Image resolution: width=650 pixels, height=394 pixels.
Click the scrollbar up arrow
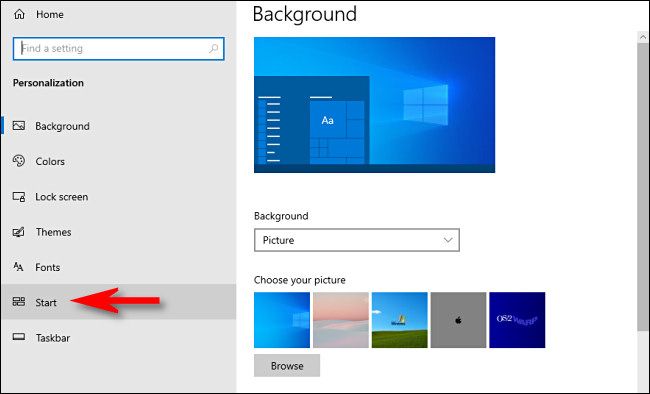point(643,37)
